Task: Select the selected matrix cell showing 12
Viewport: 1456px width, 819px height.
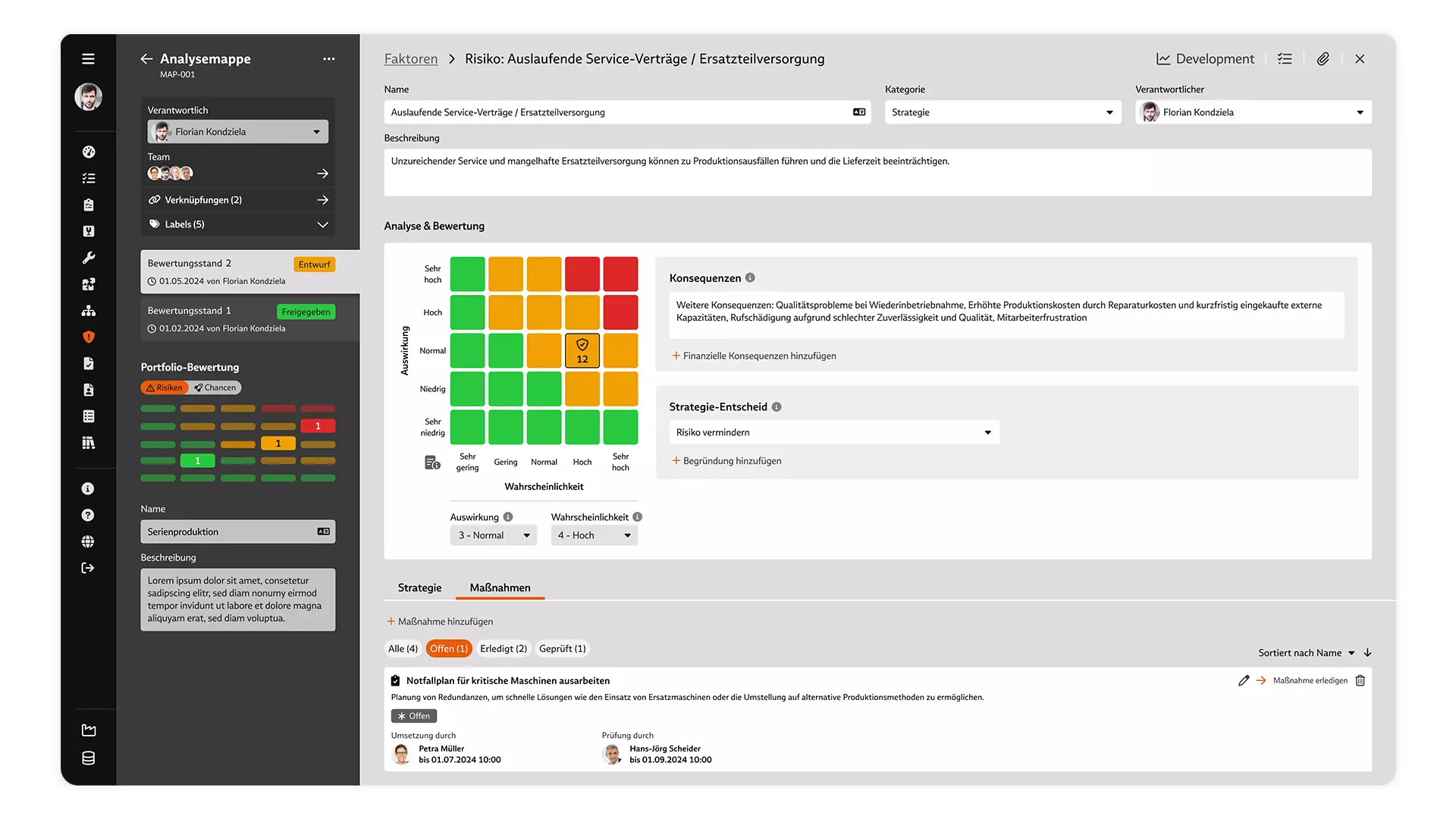Action: coord(582,350)
